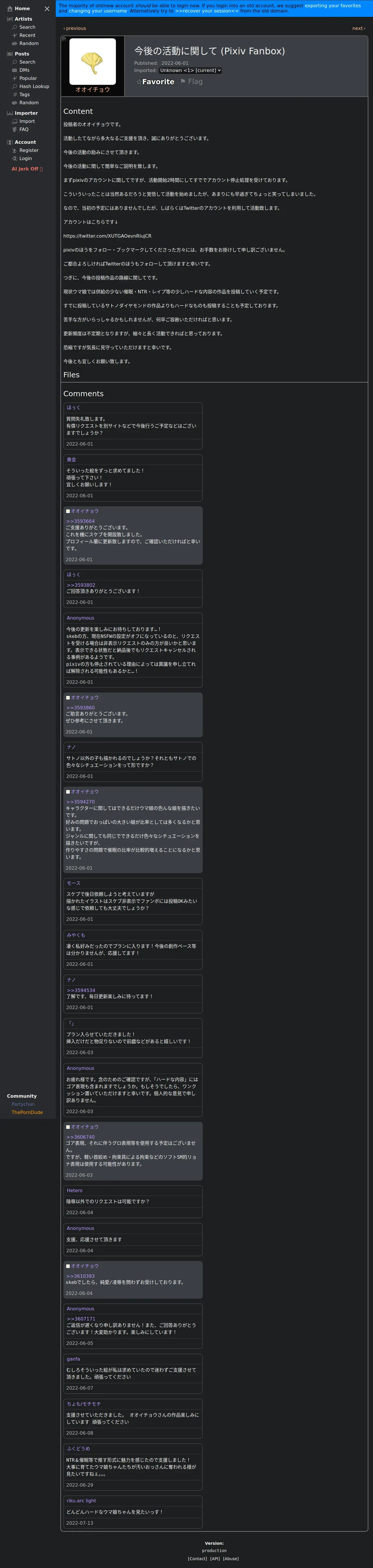The image size is (373, 1568).
Task: Follow the >>3593802 reply reference
Action: tap(81, 585)
